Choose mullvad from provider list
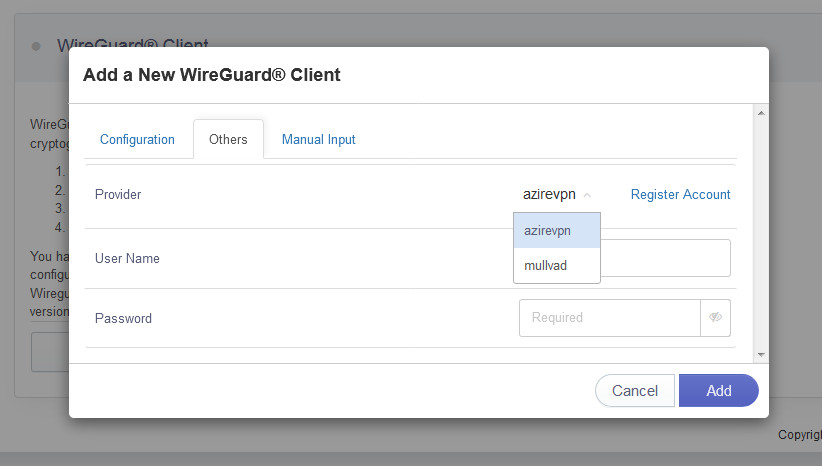 tap(557, 265)
